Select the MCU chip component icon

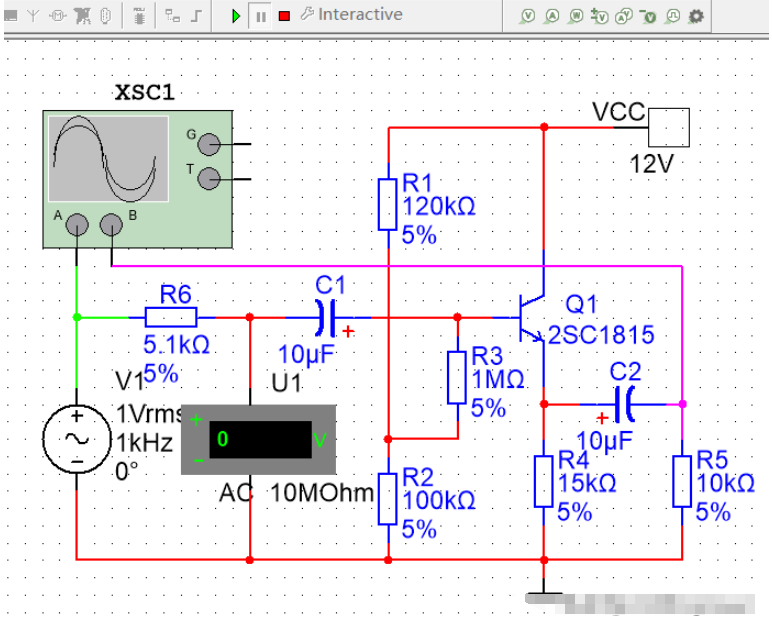(x=139, y=16)
